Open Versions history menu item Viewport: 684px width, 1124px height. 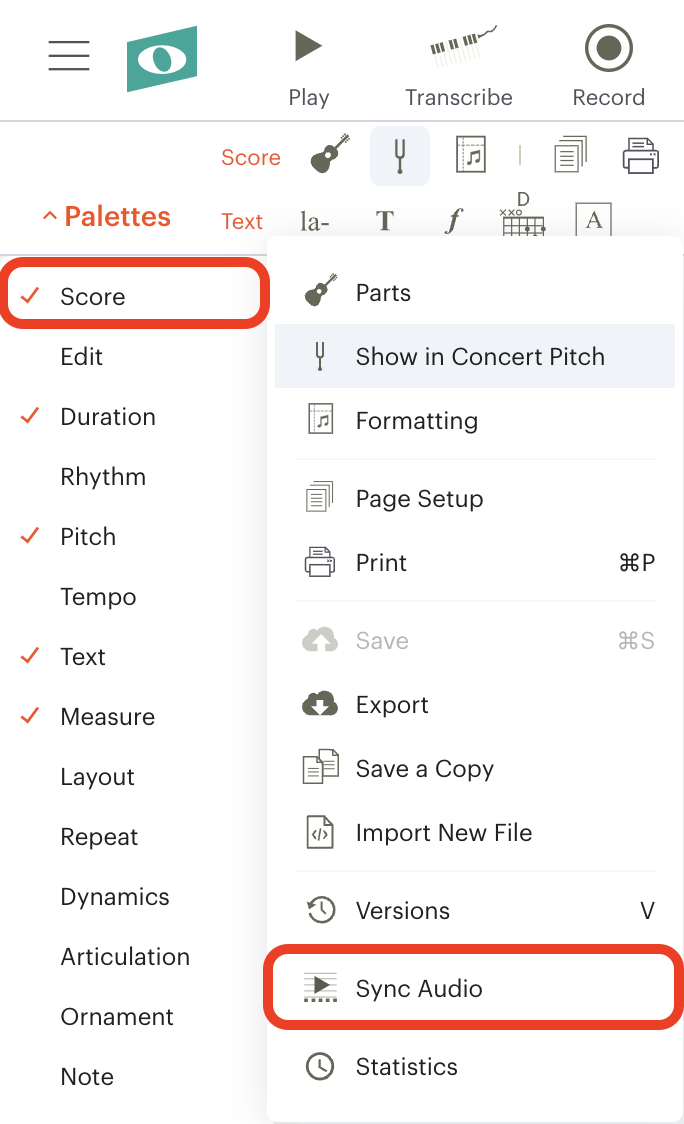(x=475, y=910)
